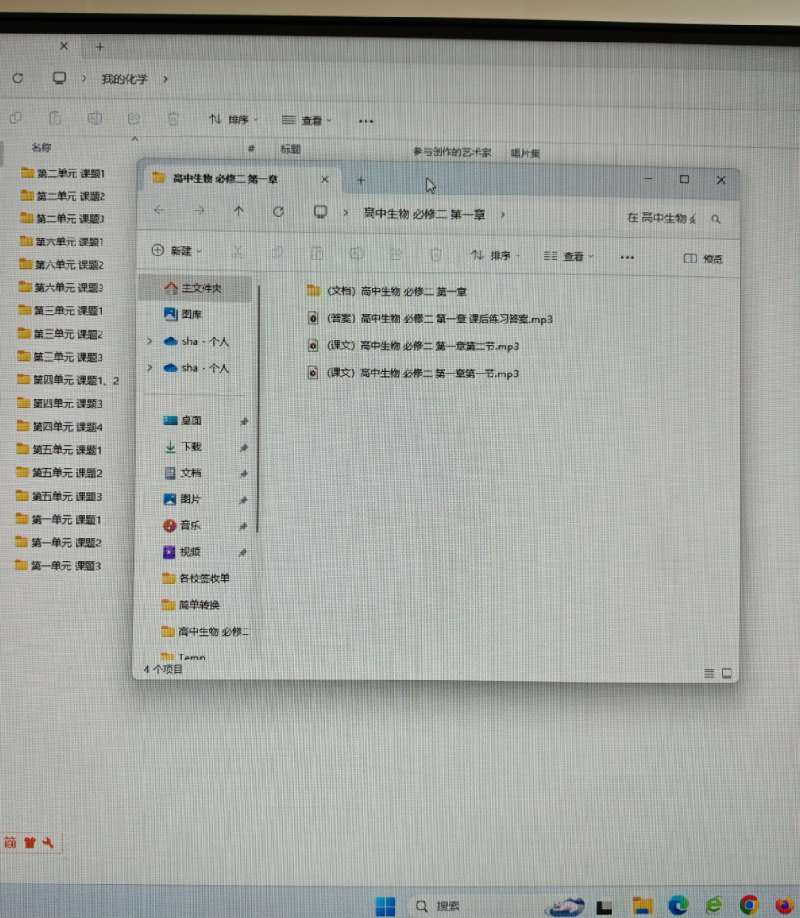The image size is (800, 918).
Task: Expand the first sha - 个人 OneDrive node
Action: pyautogui.click(x=149, y=341)
